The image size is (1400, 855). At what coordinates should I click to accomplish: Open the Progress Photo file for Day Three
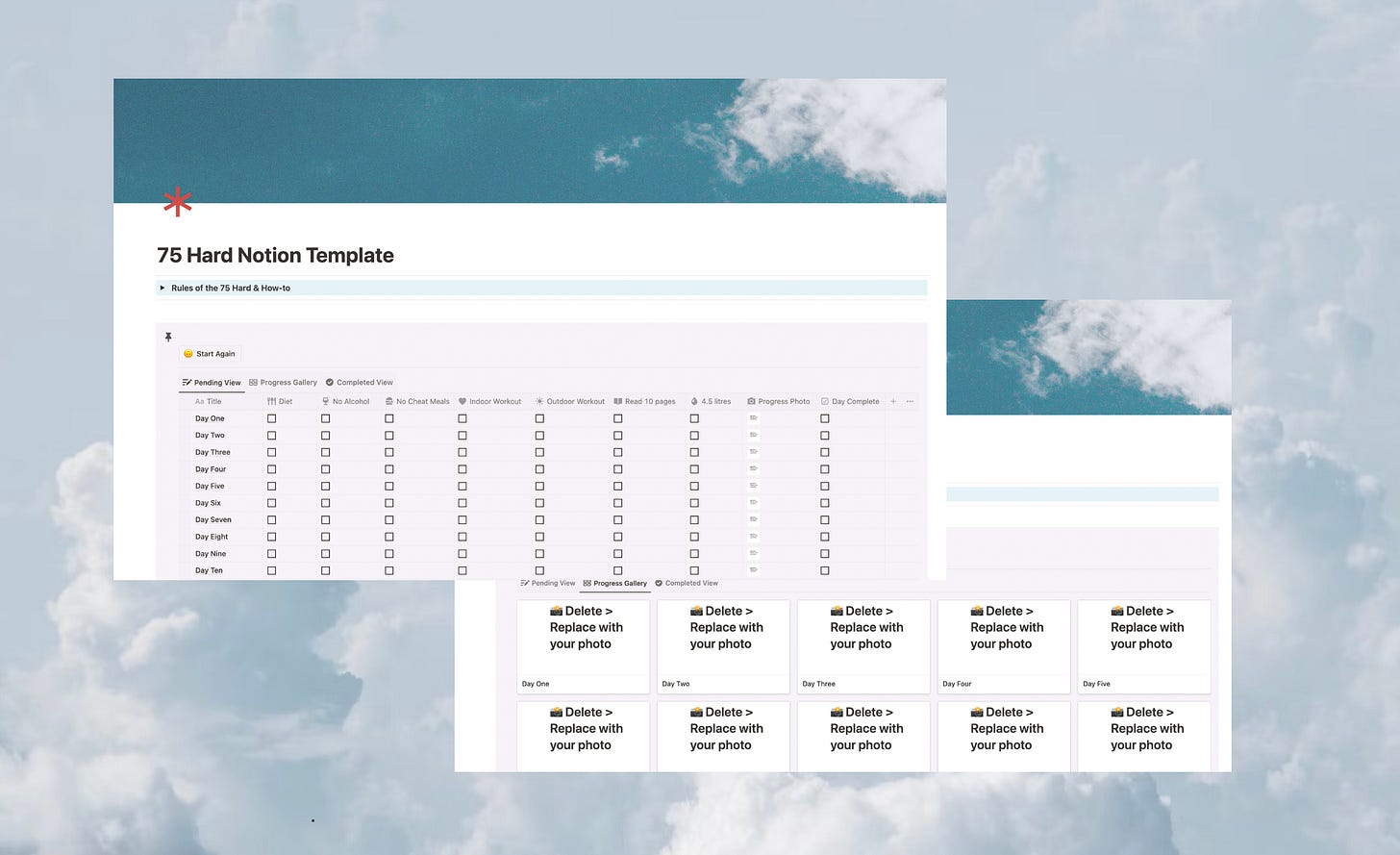pyautogui.click(x=754, y=452)
